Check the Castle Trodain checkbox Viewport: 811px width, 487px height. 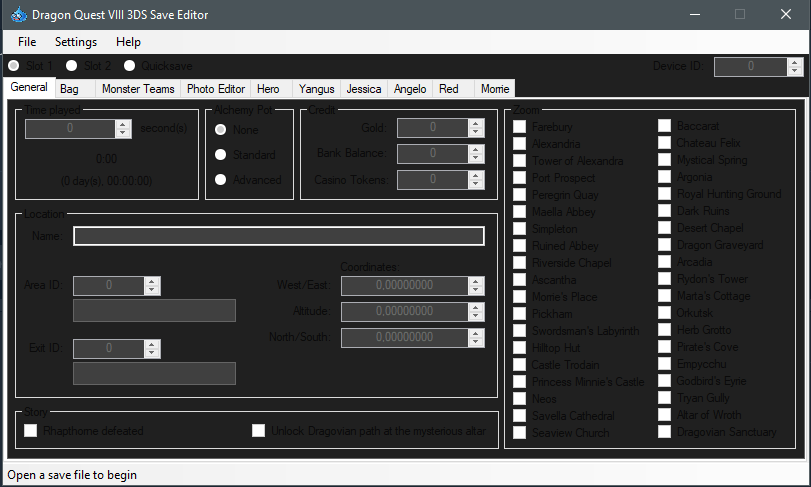coord(519,364)
